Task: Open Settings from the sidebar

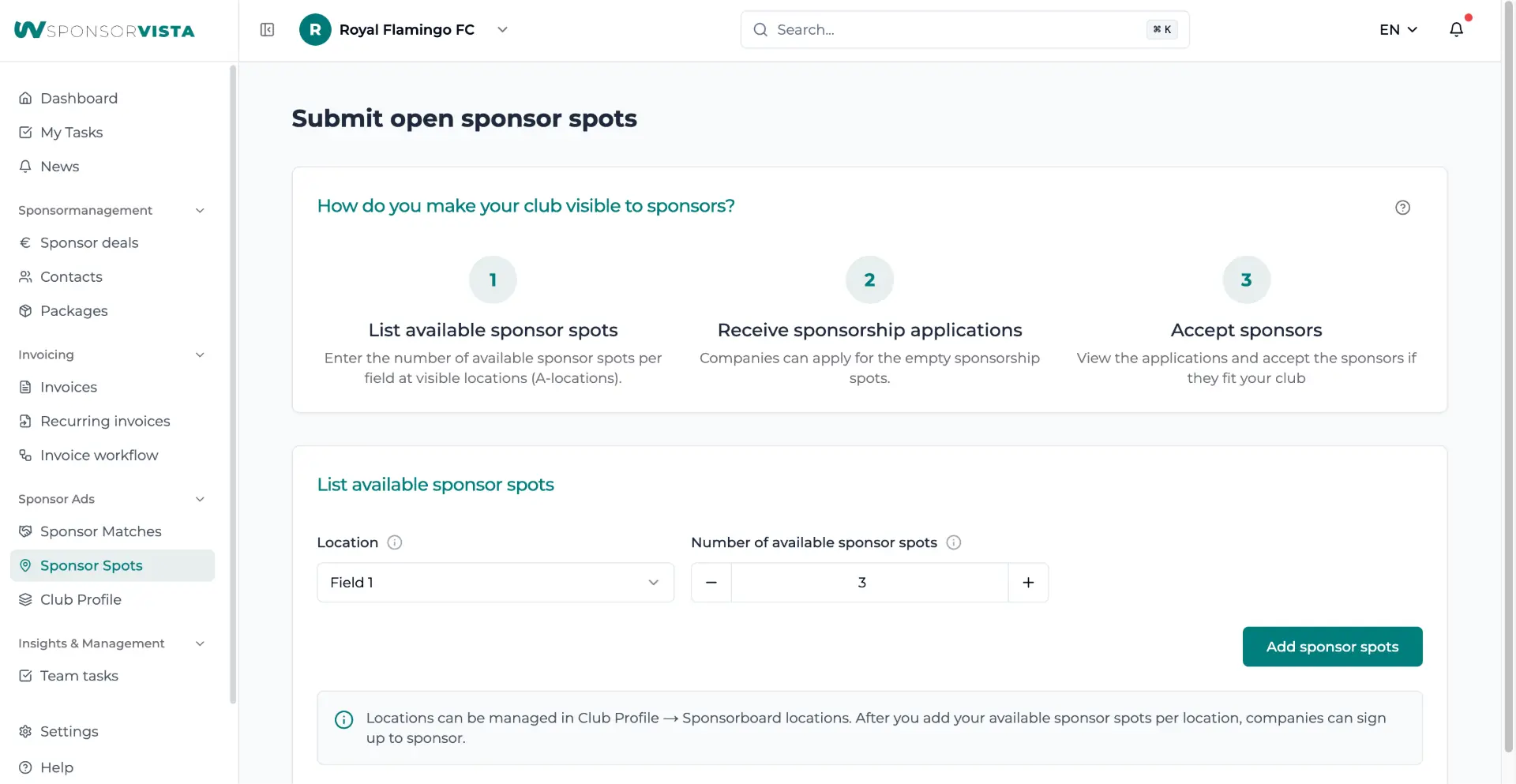Action: click(69, 731)
